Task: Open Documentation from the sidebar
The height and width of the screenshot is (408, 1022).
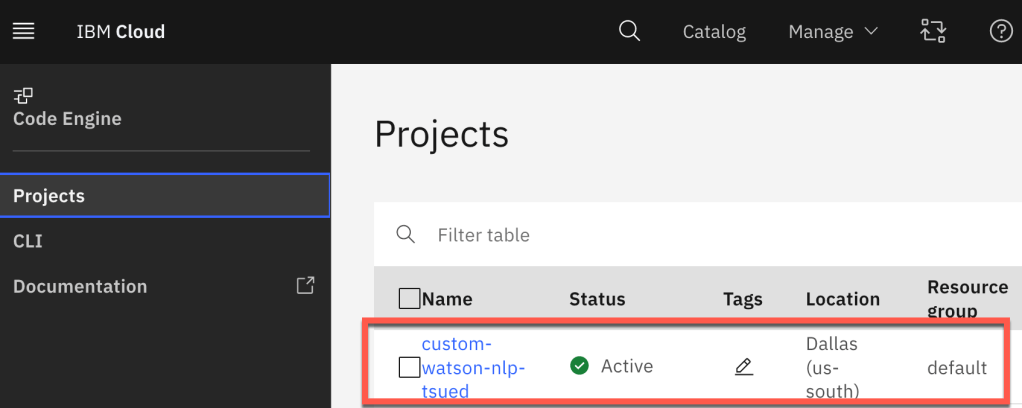Action: point(80,286)
